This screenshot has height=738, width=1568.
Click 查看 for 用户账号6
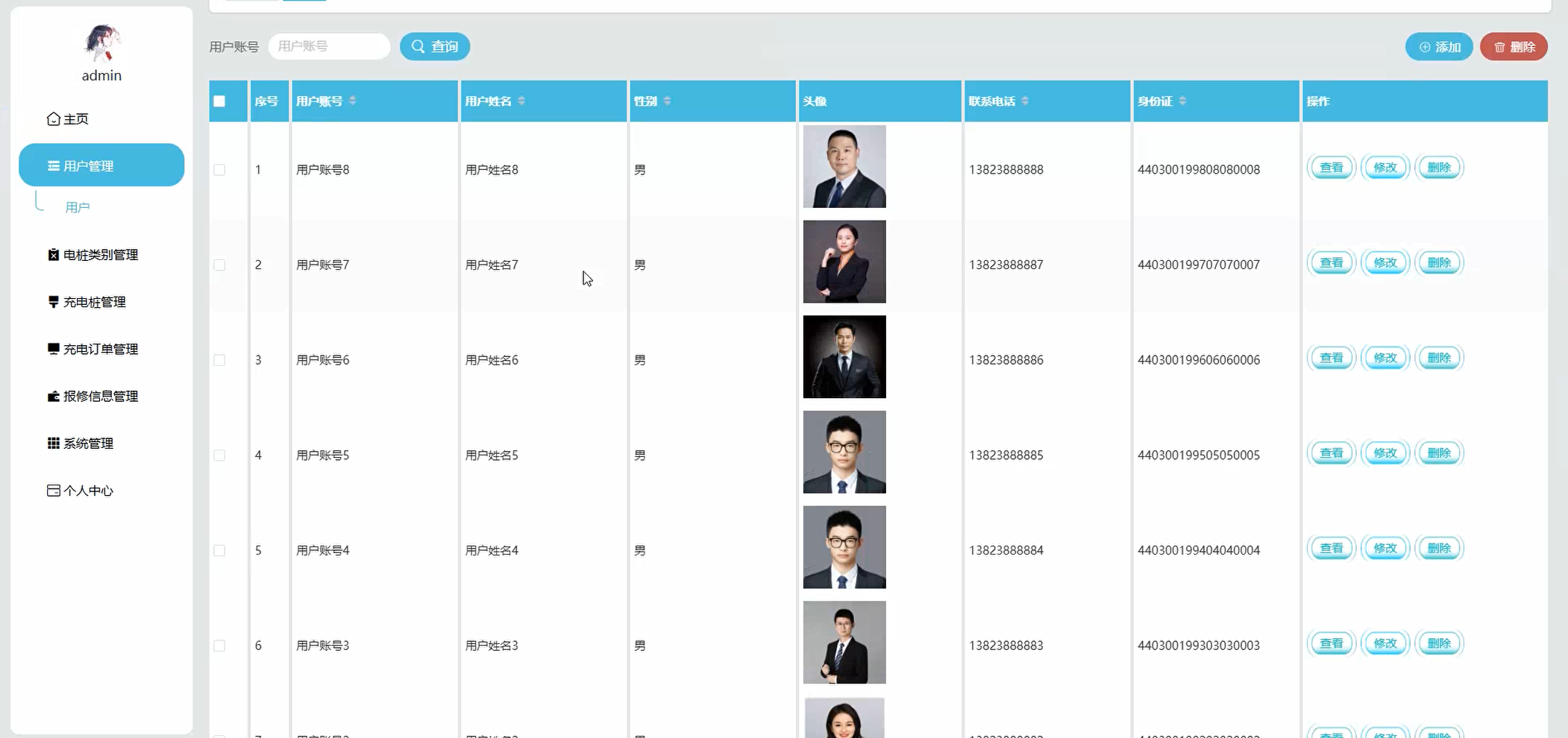pos(1332,358)
